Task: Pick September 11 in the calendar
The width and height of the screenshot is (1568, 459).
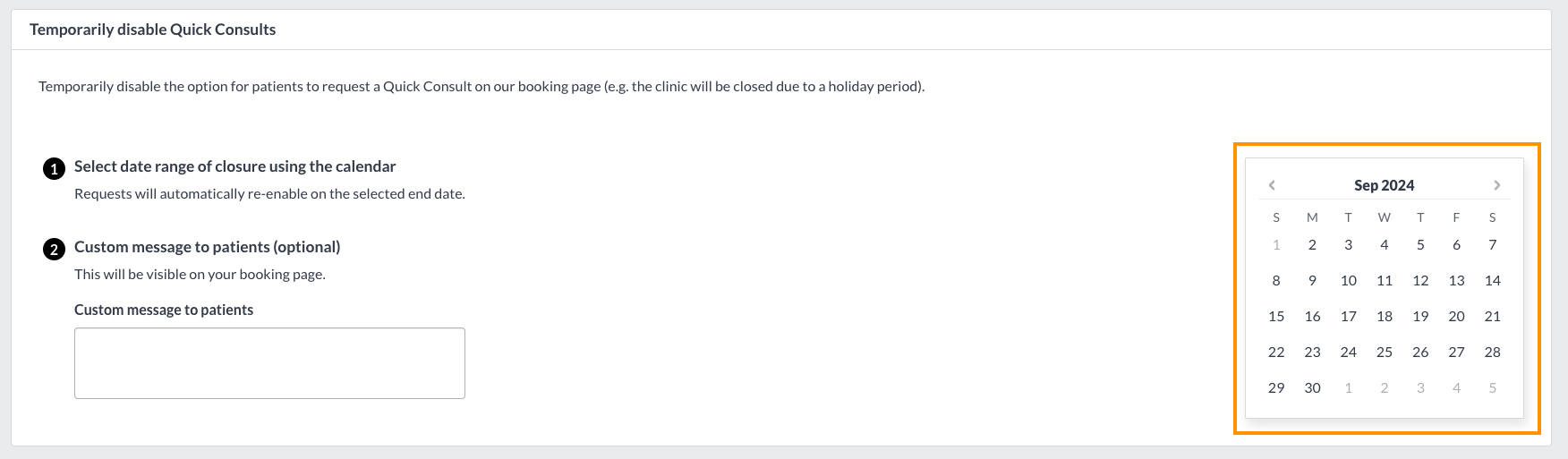Action: (x=1385, y=280)
